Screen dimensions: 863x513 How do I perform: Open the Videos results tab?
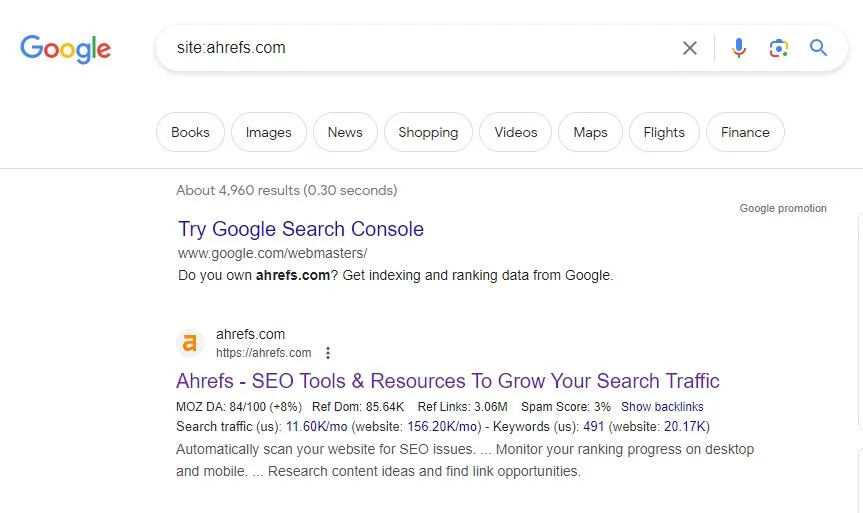(x=516, y=132)
